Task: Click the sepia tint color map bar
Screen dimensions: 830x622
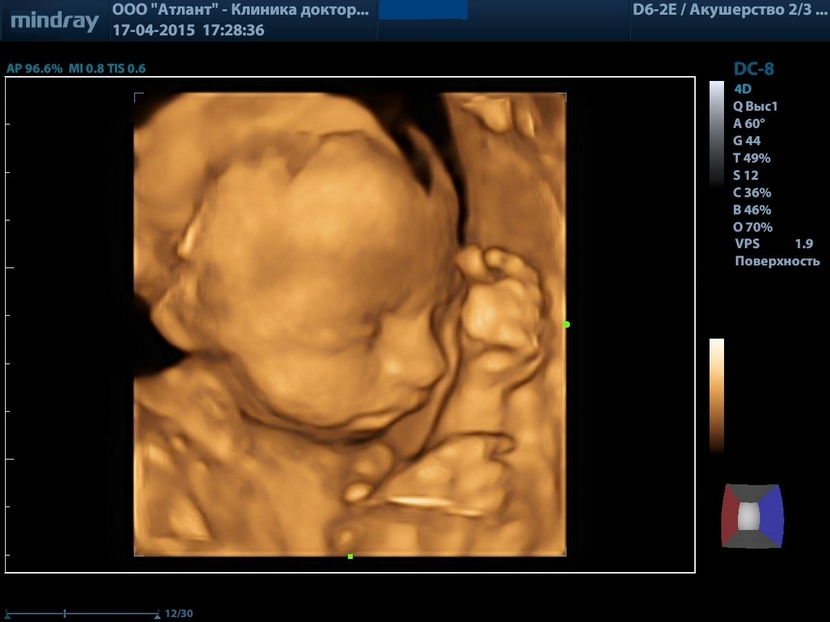Action: (716, 395)
